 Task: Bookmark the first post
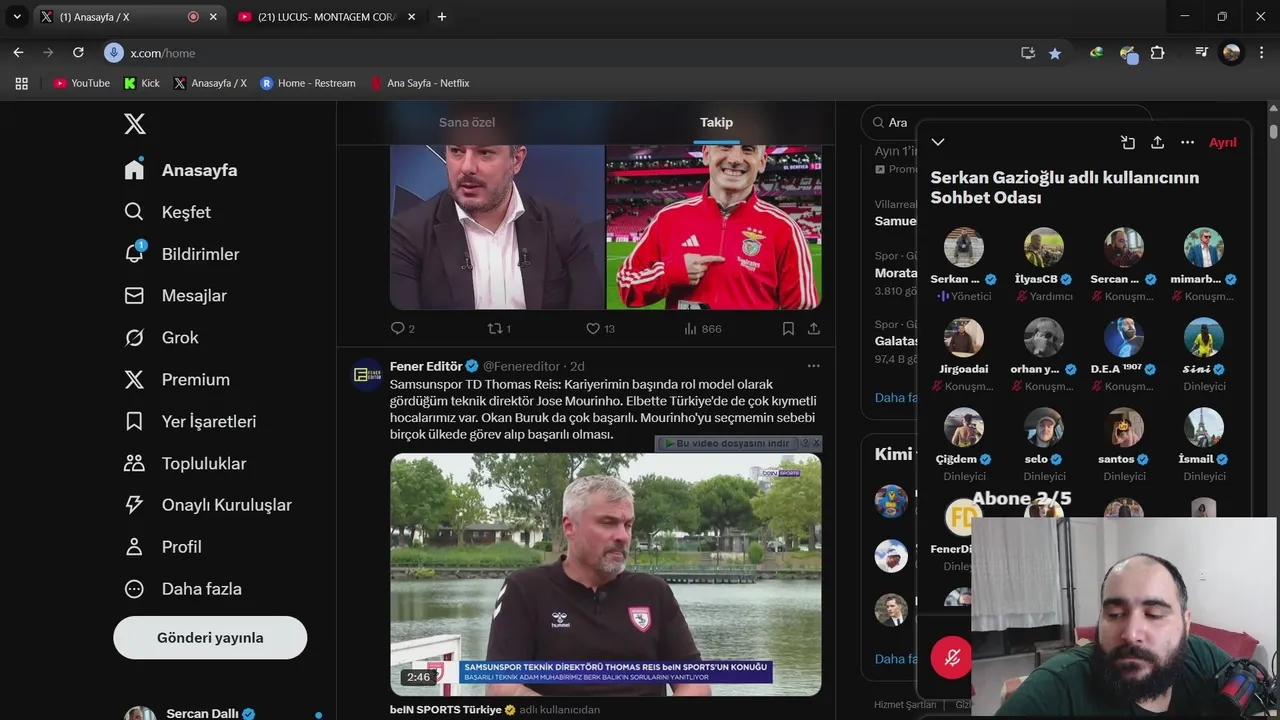(x=788, y=328)
